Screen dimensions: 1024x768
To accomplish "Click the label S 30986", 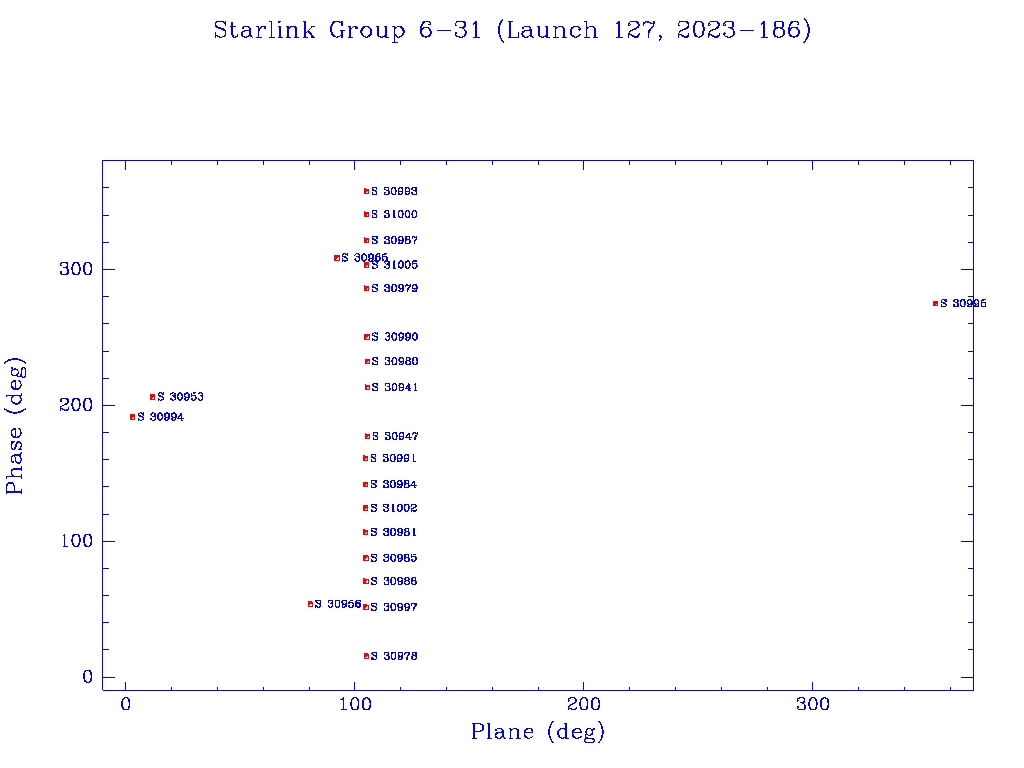I will [394, 581].
